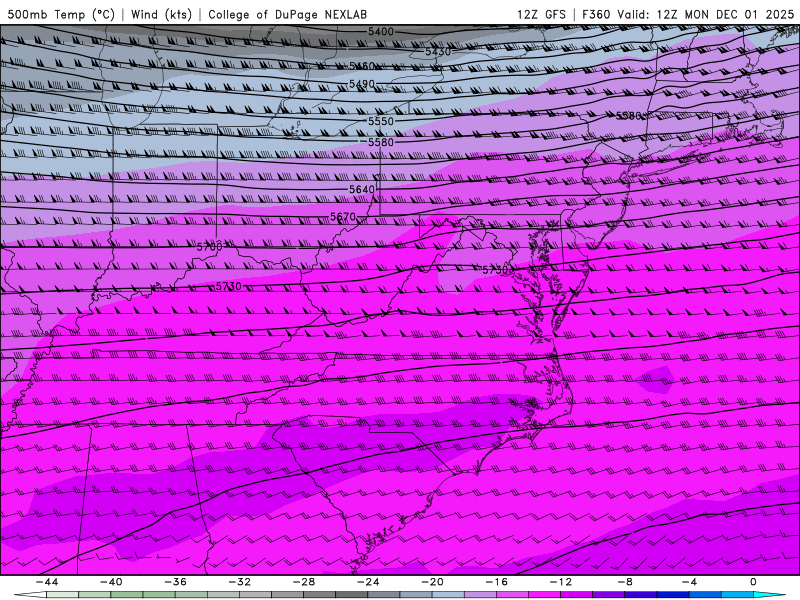Click the 5400 height contour label
This screenshot has height=600, width=800.
pos(381,32)
